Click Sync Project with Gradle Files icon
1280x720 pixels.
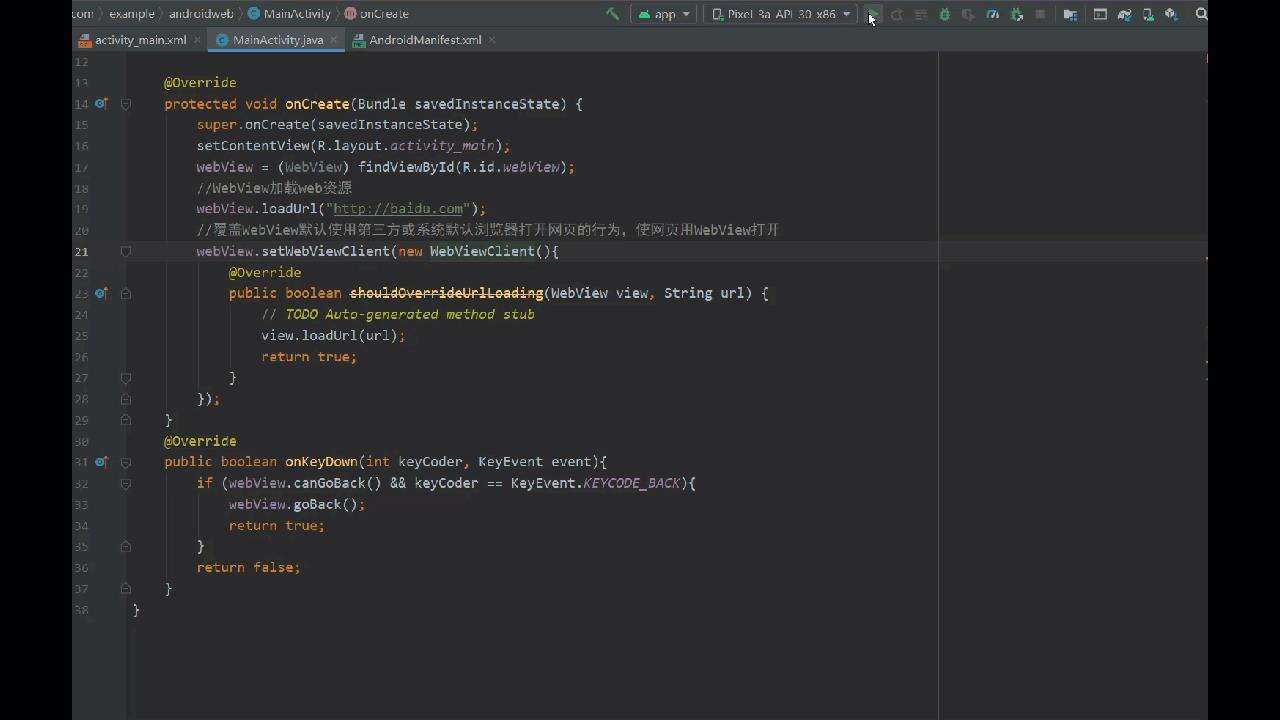1124,14
